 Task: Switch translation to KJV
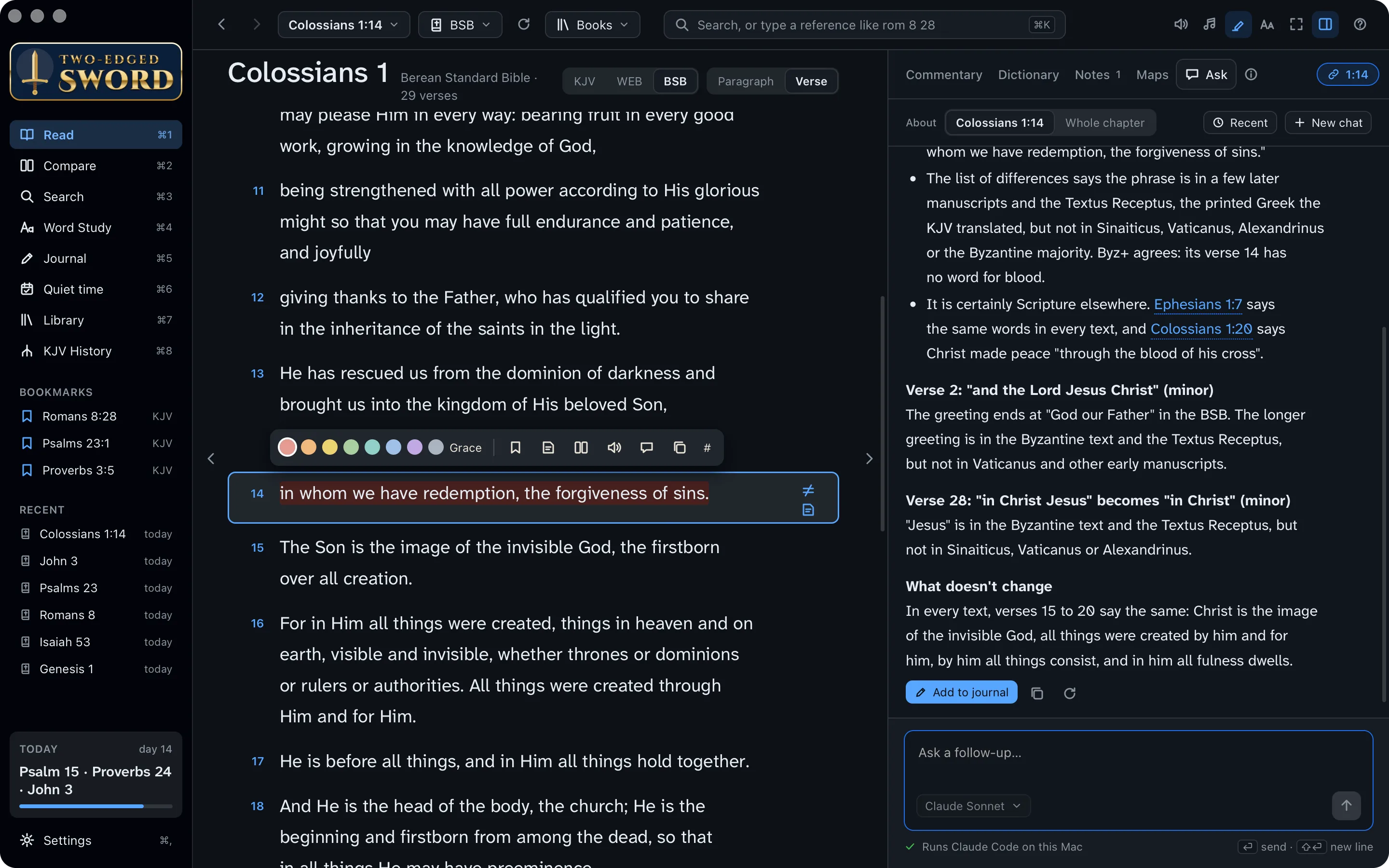pyautogui.click(x=585, y=81)
